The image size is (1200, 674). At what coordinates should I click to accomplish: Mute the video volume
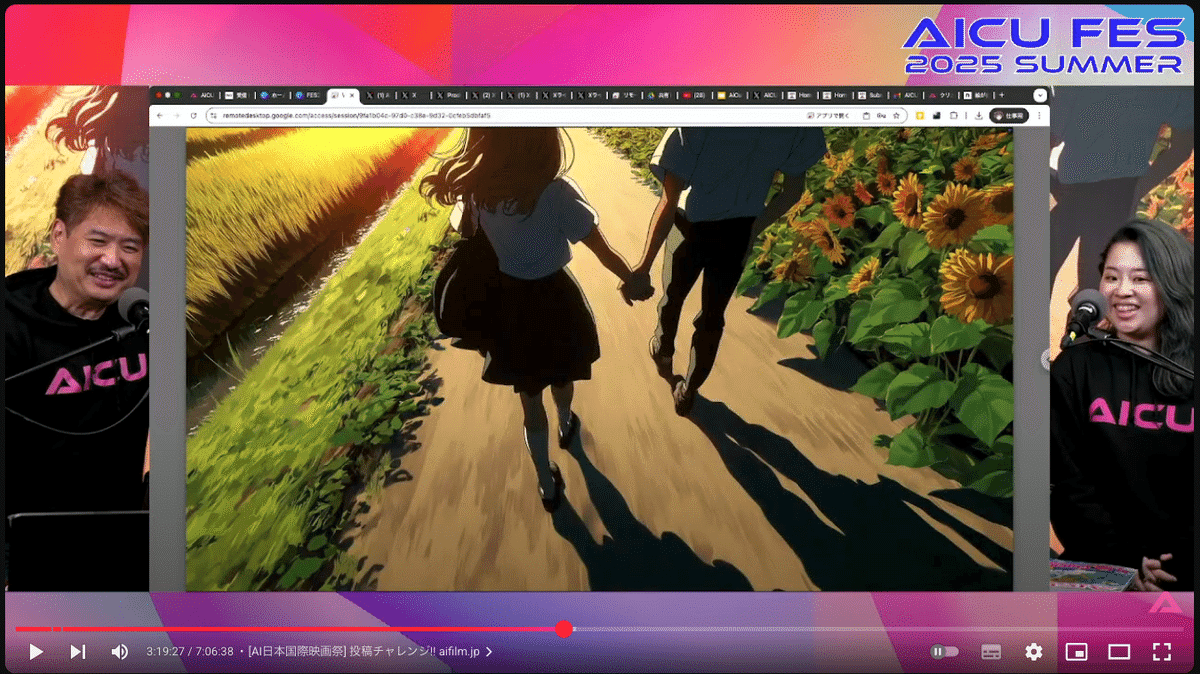[x=120, y=652]
